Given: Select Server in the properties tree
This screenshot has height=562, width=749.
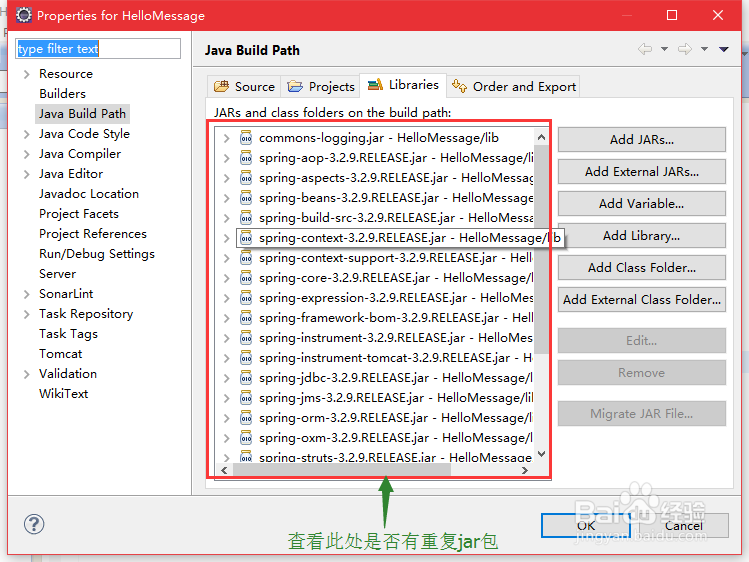Looking at the screenshot, I should (x=57, y=274).
